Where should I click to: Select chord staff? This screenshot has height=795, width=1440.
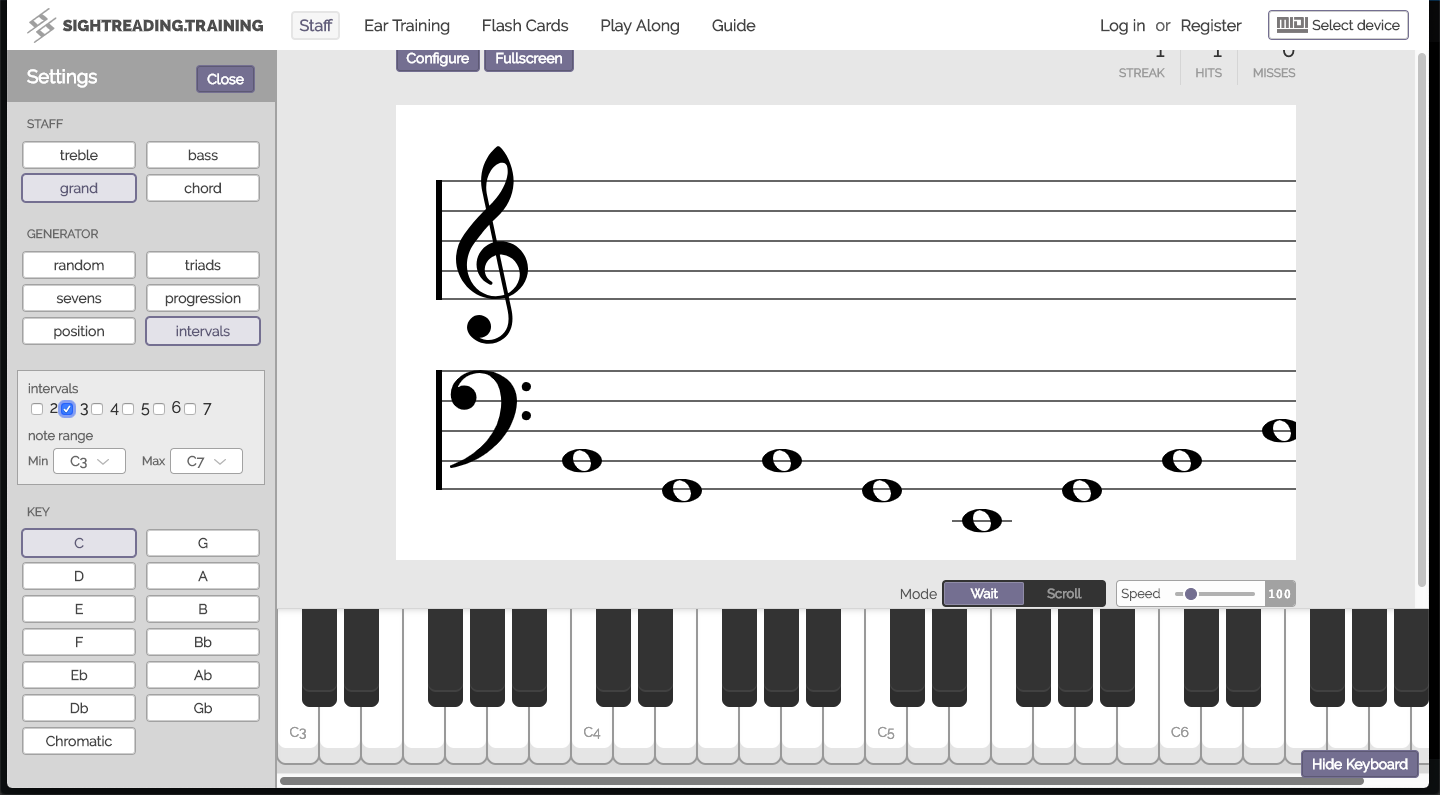[203, 188]
